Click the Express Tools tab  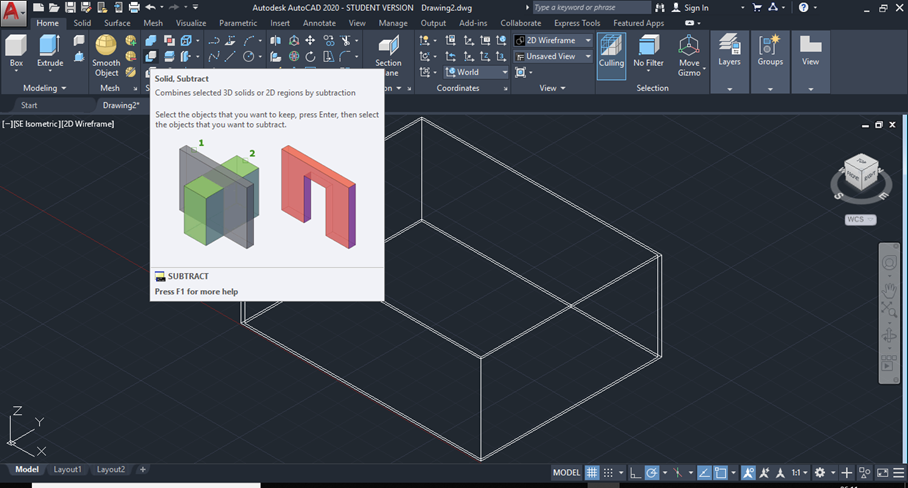click(577, 23)
